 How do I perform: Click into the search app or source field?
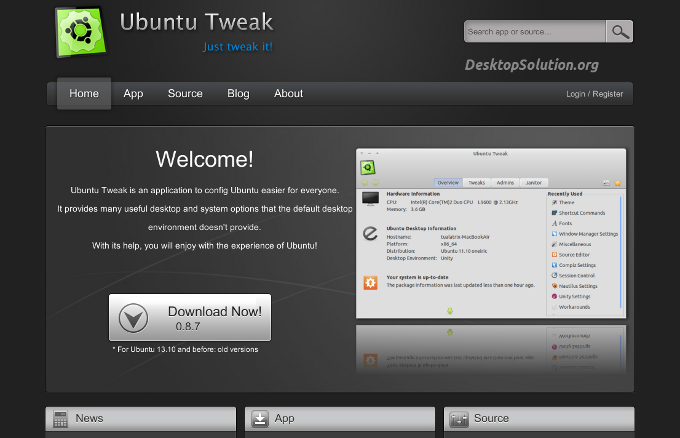tap(535, 32)
